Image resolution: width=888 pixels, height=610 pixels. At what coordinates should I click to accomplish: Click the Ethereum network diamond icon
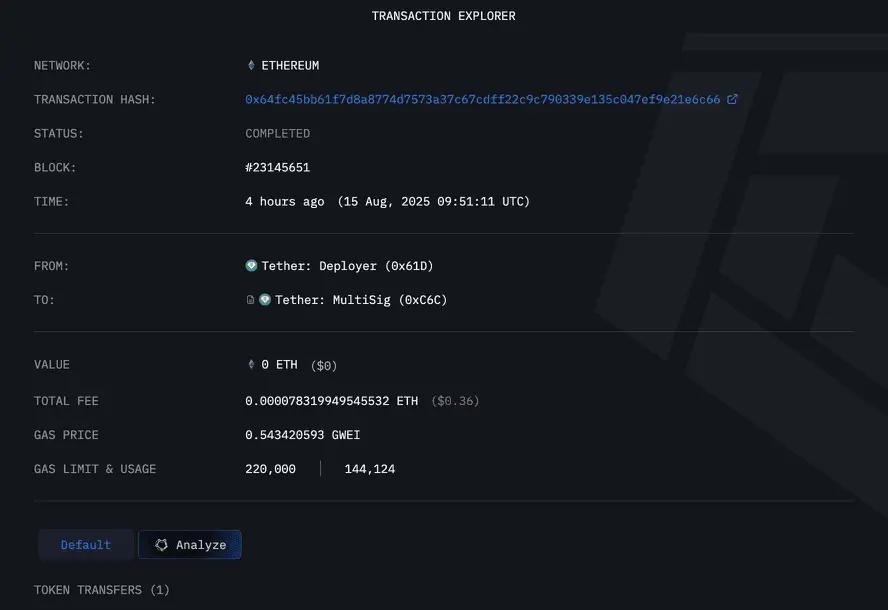pyautogui.click(x=251, y=65)
